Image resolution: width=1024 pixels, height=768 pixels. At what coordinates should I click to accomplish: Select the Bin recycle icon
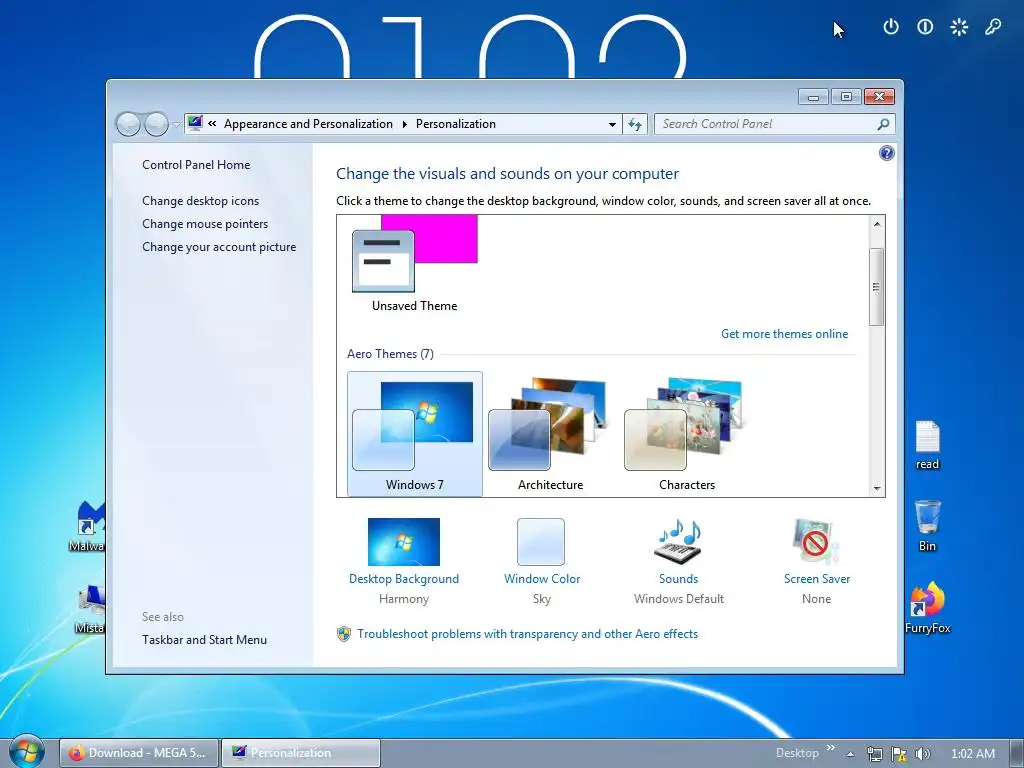(x=927, y=526)
